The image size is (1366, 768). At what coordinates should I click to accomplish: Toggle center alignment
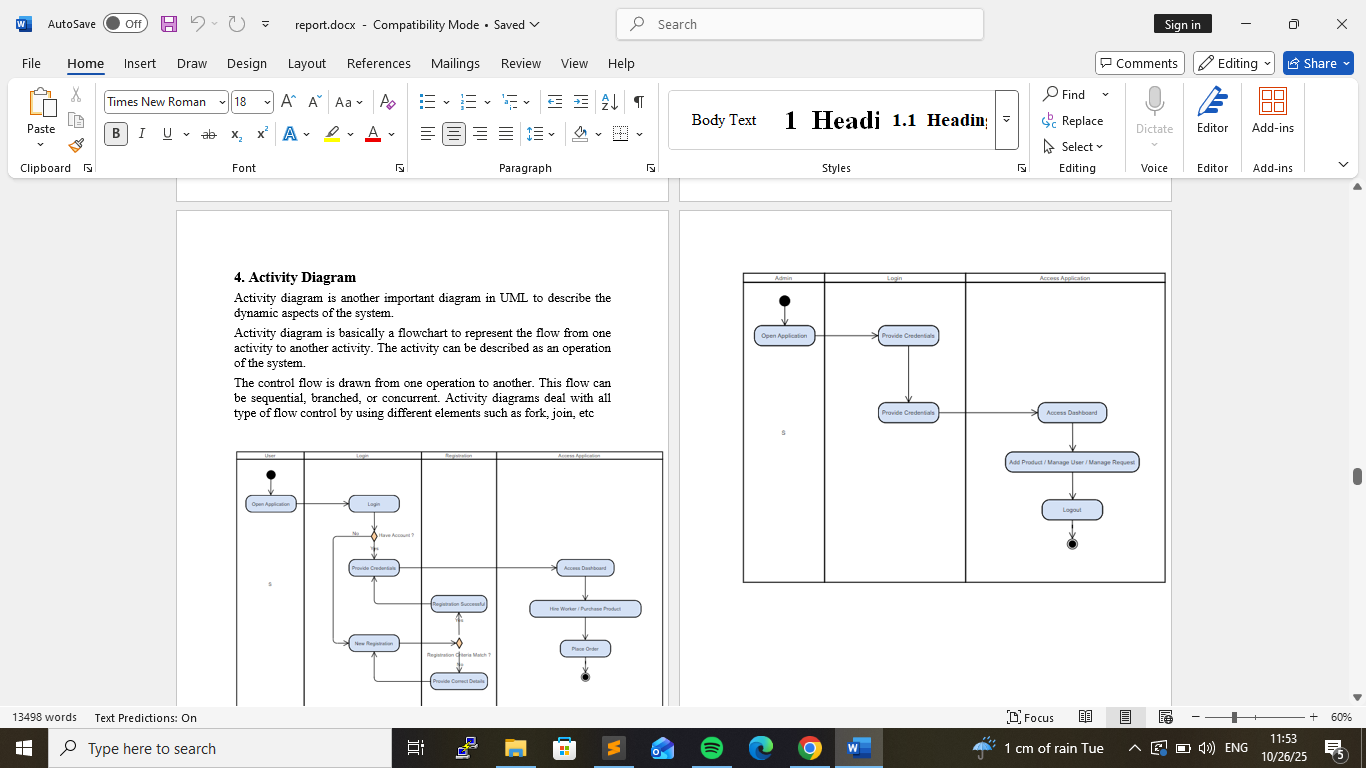tap(454, 134)
